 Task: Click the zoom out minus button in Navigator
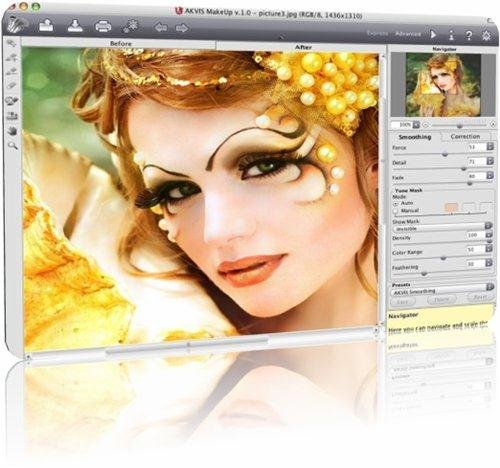425,125
